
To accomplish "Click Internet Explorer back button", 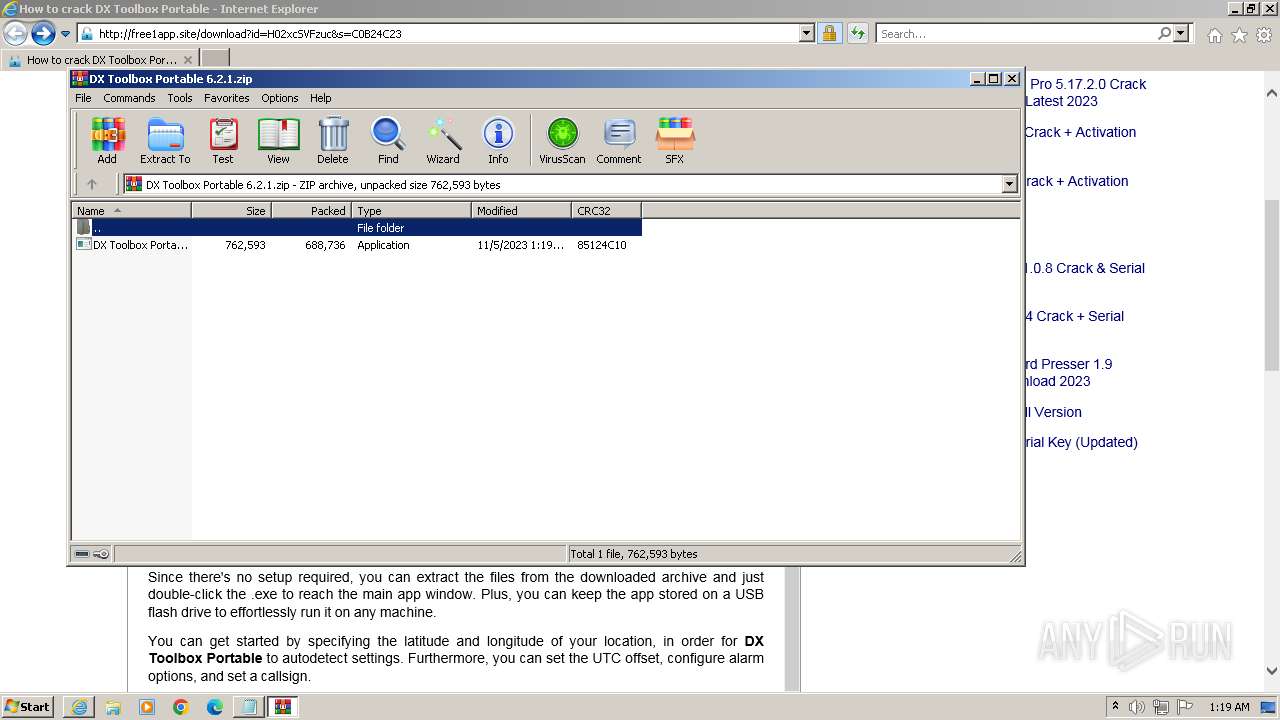I will (16, 33).
